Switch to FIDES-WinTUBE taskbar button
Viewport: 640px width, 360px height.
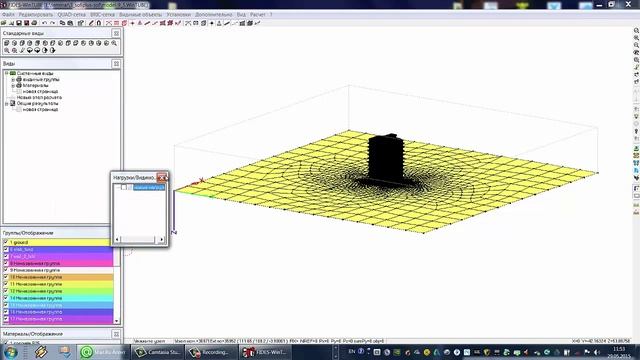coord(266,352)
